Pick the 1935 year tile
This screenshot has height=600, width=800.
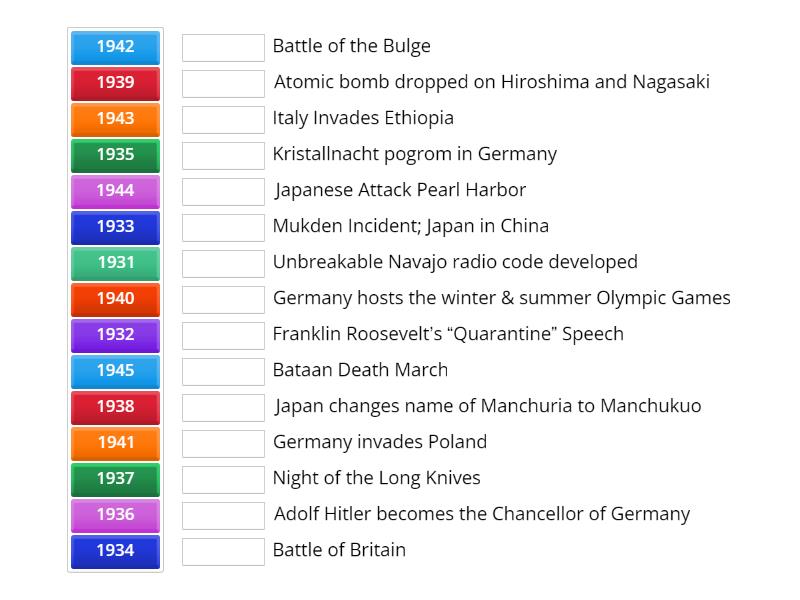coord(115,155)
